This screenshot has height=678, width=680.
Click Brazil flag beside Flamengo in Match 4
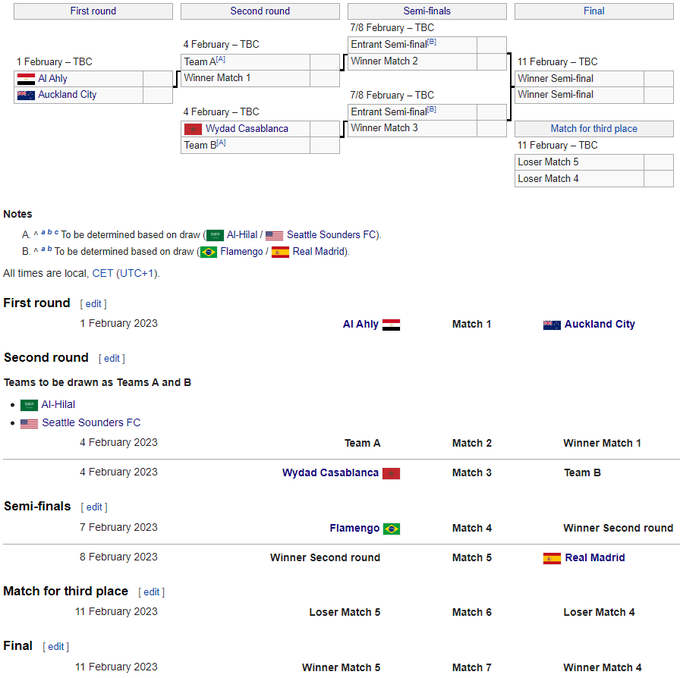click(x=391, y=529)
